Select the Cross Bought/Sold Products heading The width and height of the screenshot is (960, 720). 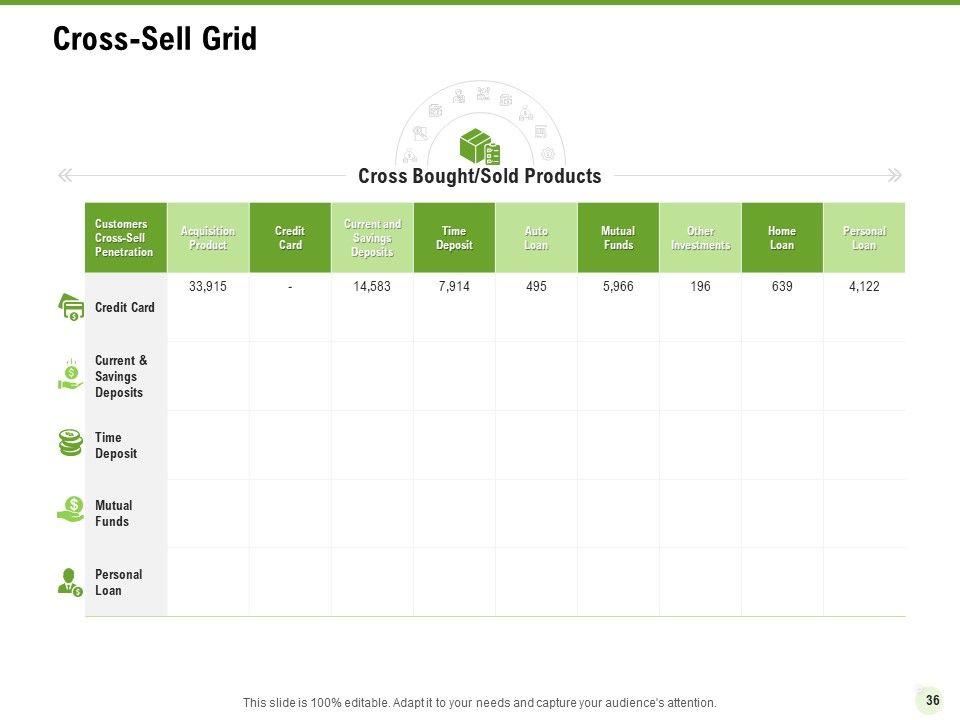(480, 177)
